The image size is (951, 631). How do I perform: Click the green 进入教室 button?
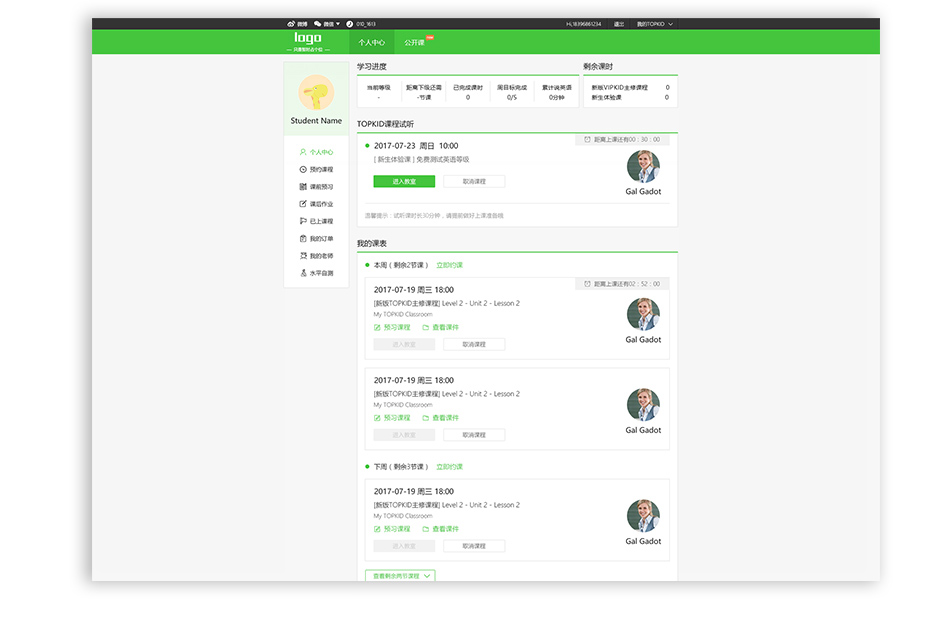[404, 181]
